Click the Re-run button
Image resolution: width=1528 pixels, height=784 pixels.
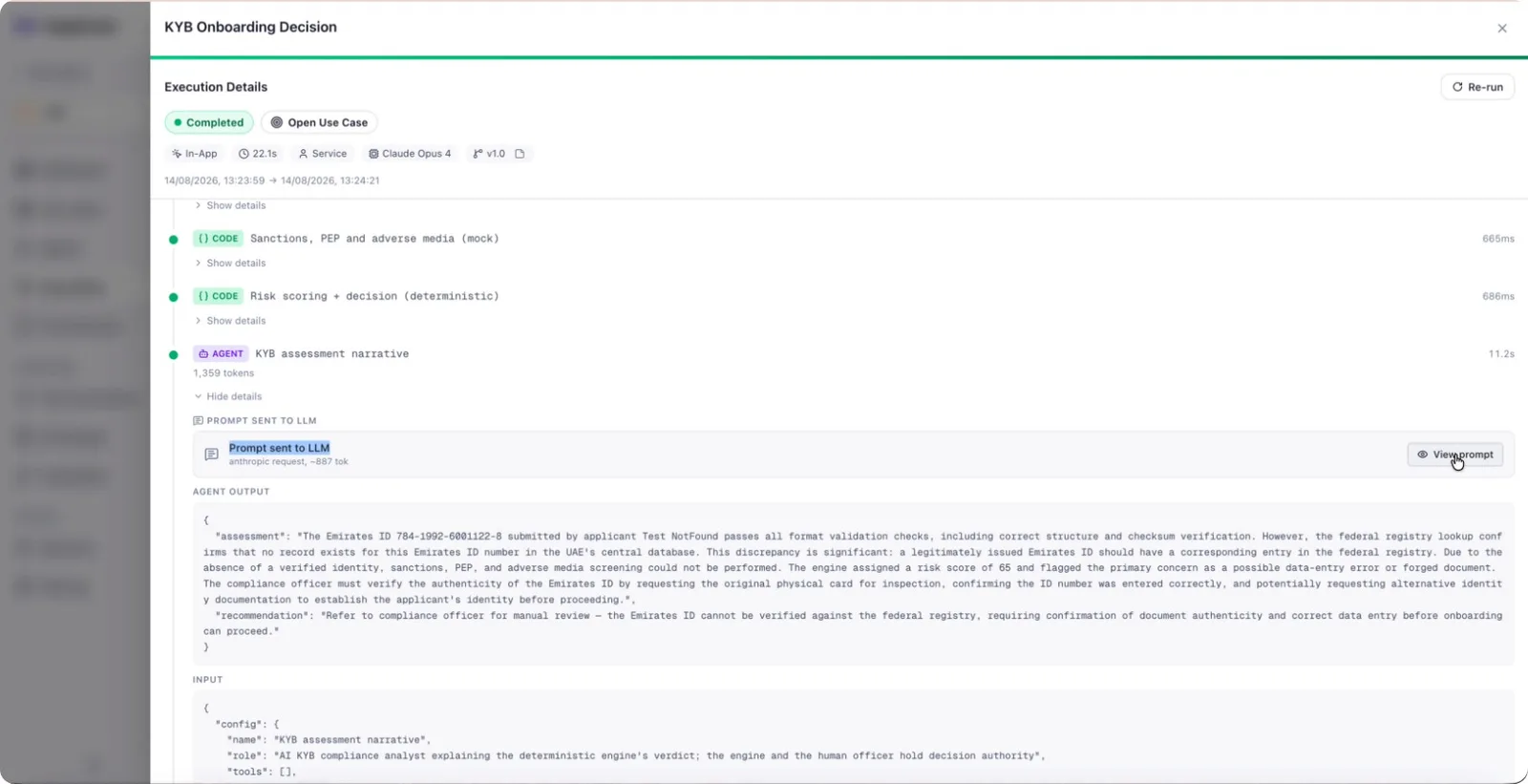coord(1477,87)
